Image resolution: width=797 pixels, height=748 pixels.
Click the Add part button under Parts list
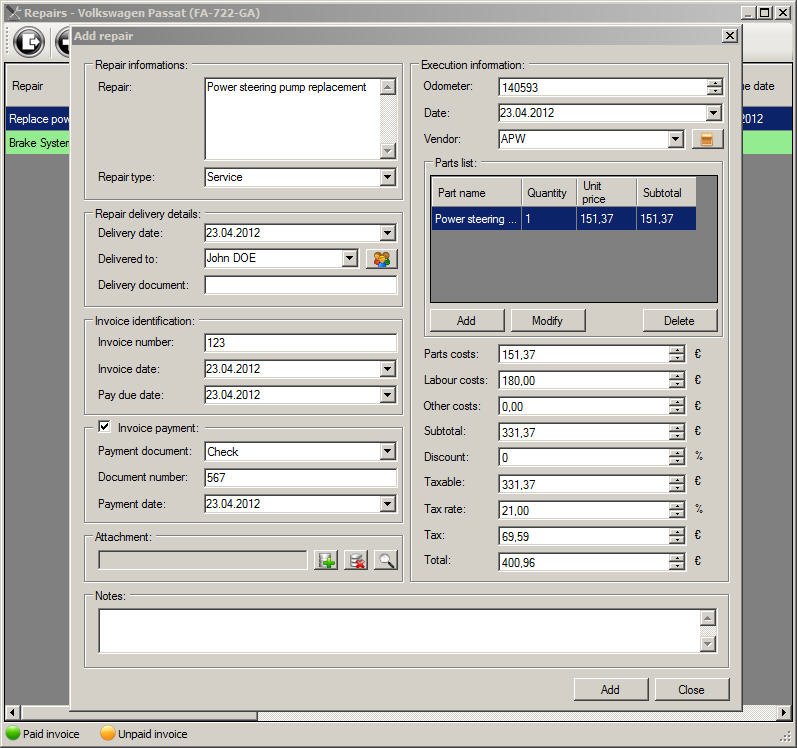coord(466,321)
